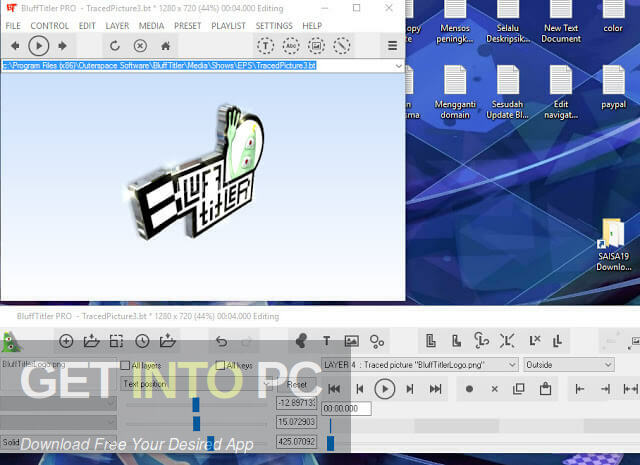Click the outlined L layer icon
640x465 pixels.
431,340
